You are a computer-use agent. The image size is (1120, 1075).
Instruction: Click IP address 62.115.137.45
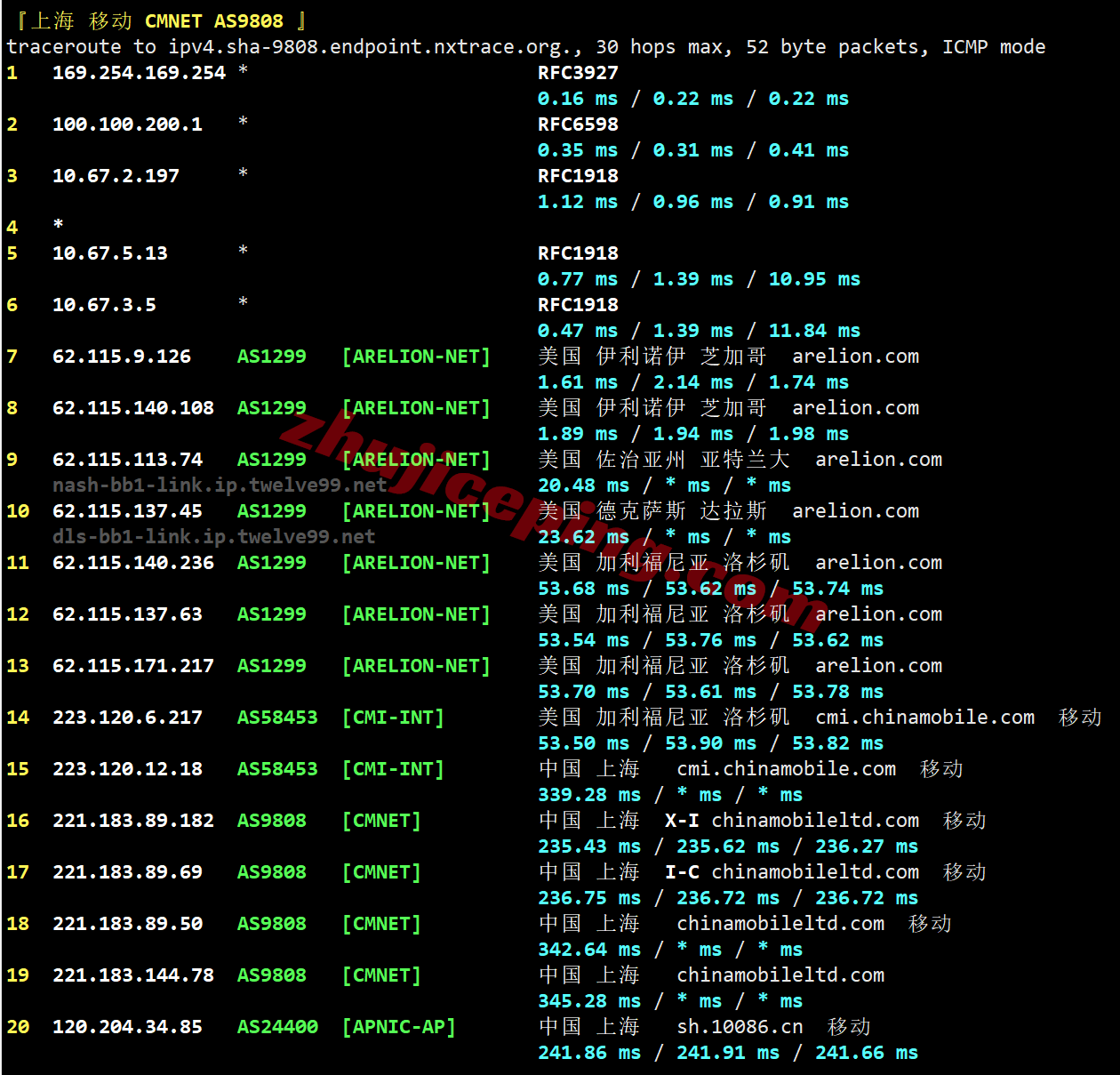pyautogui.click(x=128, y=511)
